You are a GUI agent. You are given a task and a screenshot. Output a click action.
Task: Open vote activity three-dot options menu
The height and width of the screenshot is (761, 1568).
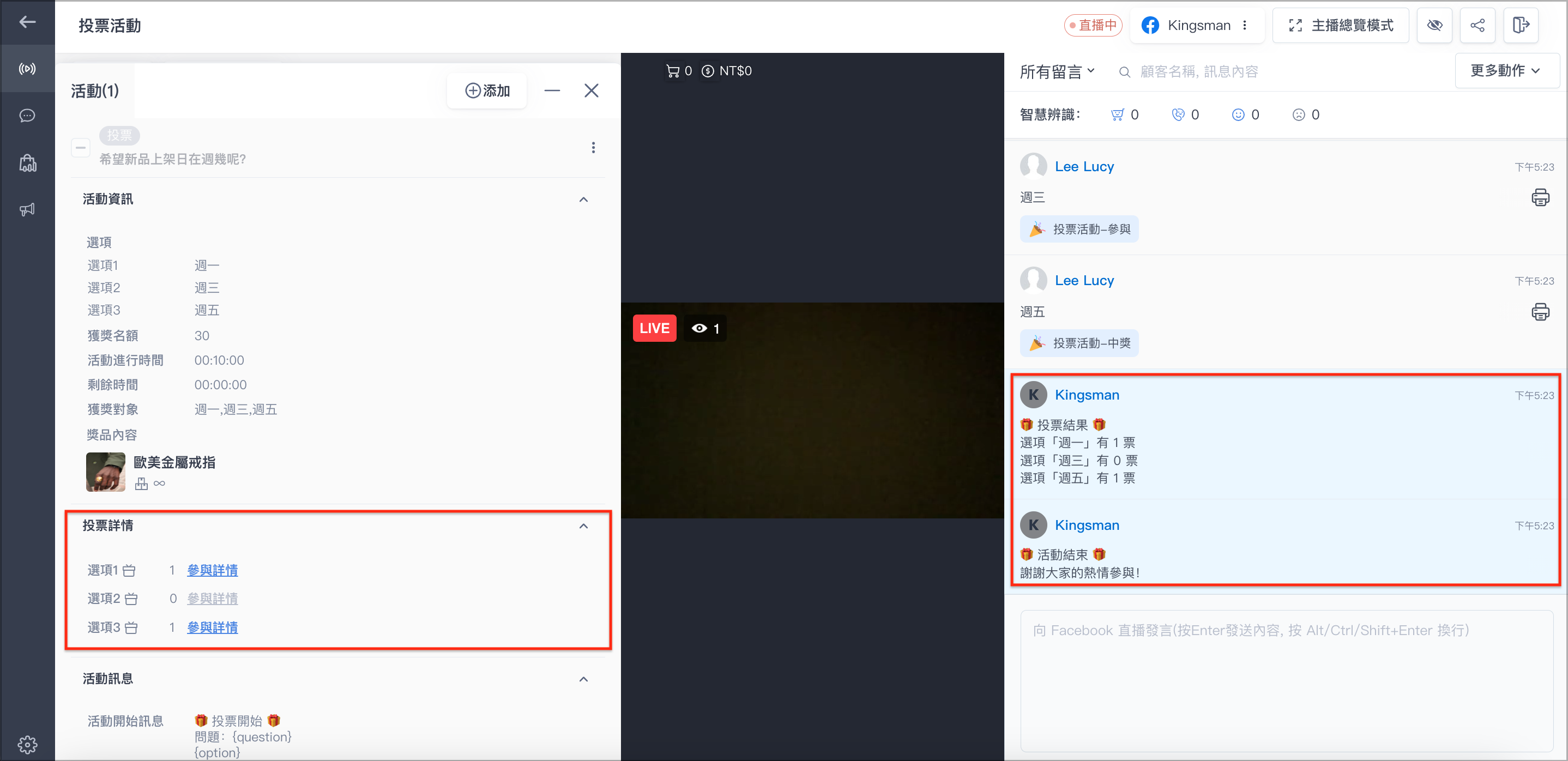click(594, 148)
